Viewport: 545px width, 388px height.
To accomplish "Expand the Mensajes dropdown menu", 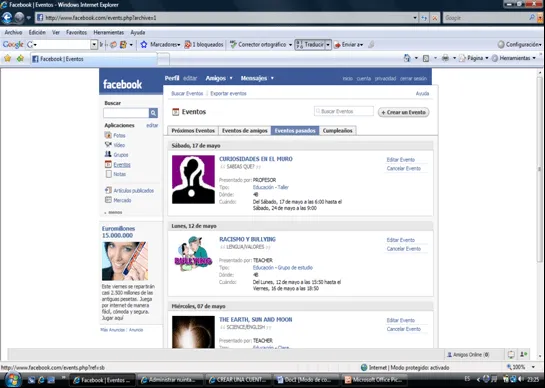I will click(272, 78).
